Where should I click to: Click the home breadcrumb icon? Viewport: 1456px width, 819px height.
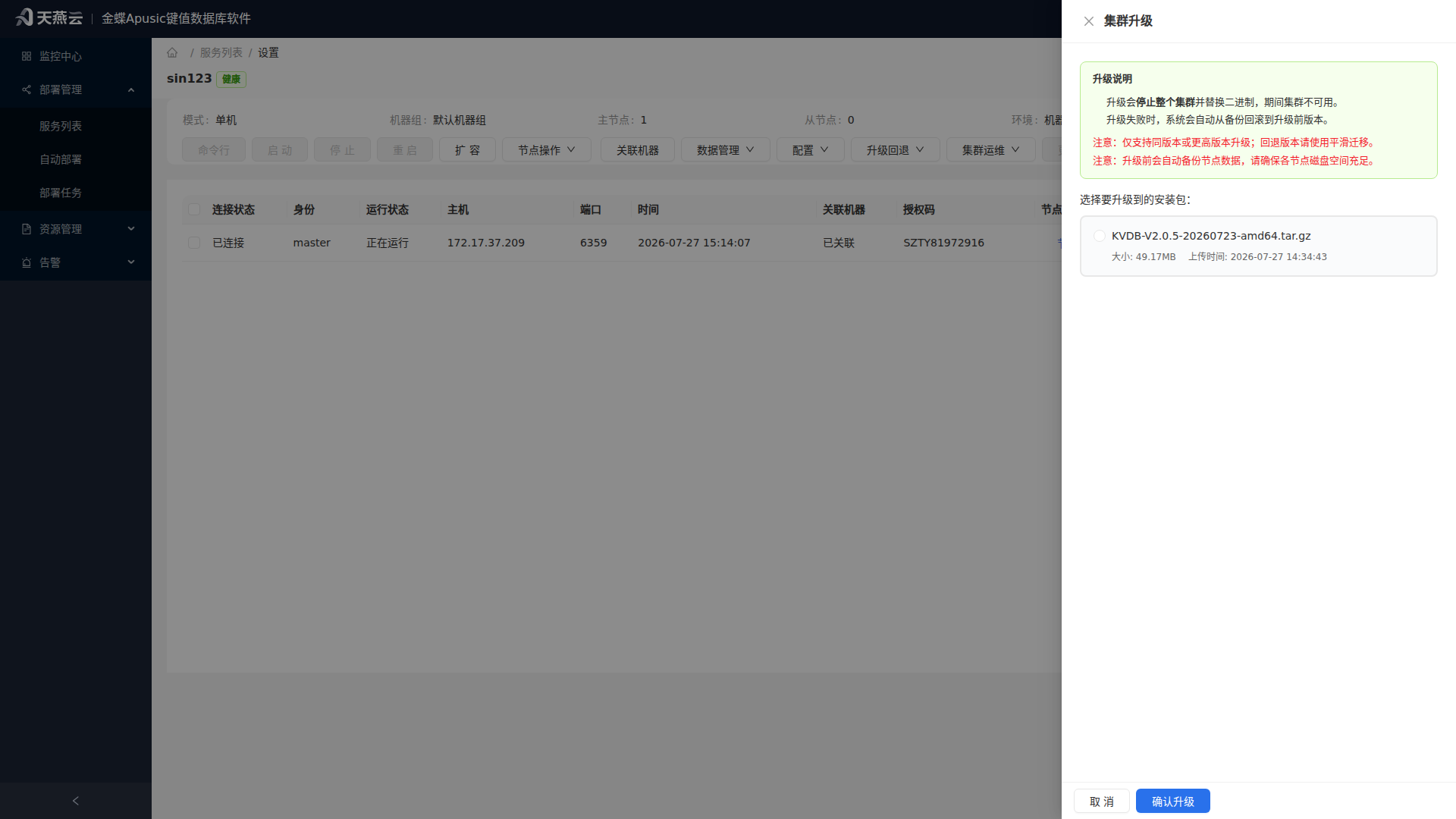(x=172, y=52)
